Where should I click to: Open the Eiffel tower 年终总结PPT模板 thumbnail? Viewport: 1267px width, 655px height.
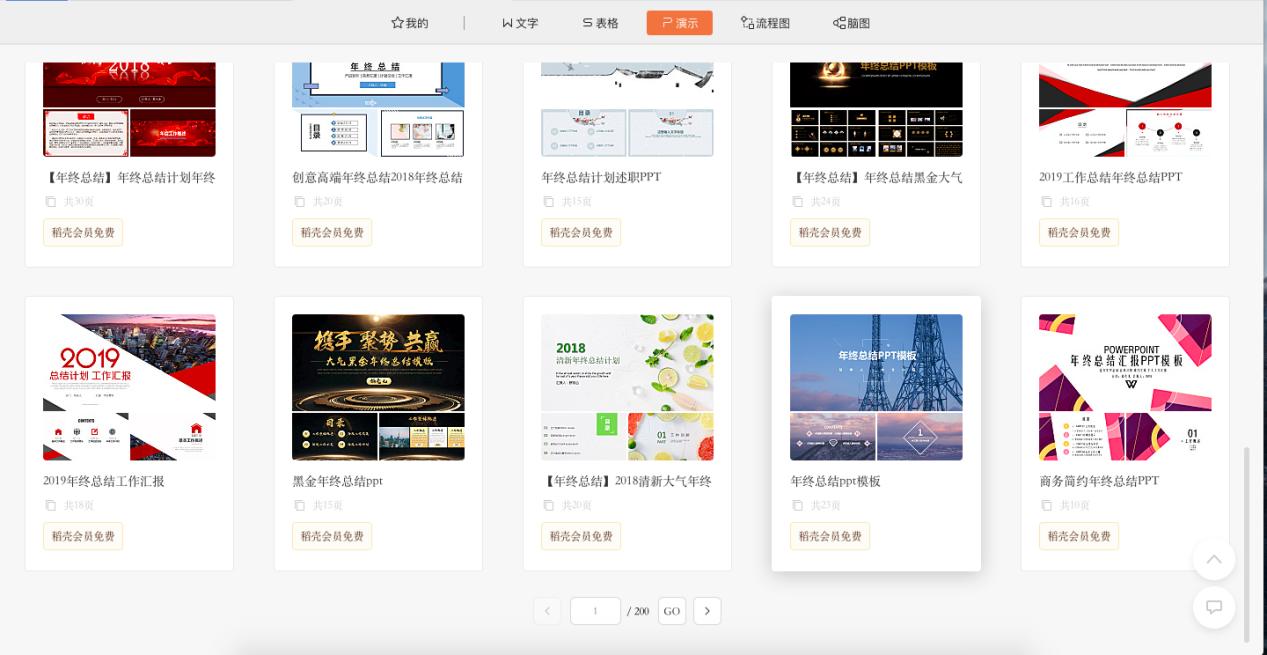[x=876, y=386]
